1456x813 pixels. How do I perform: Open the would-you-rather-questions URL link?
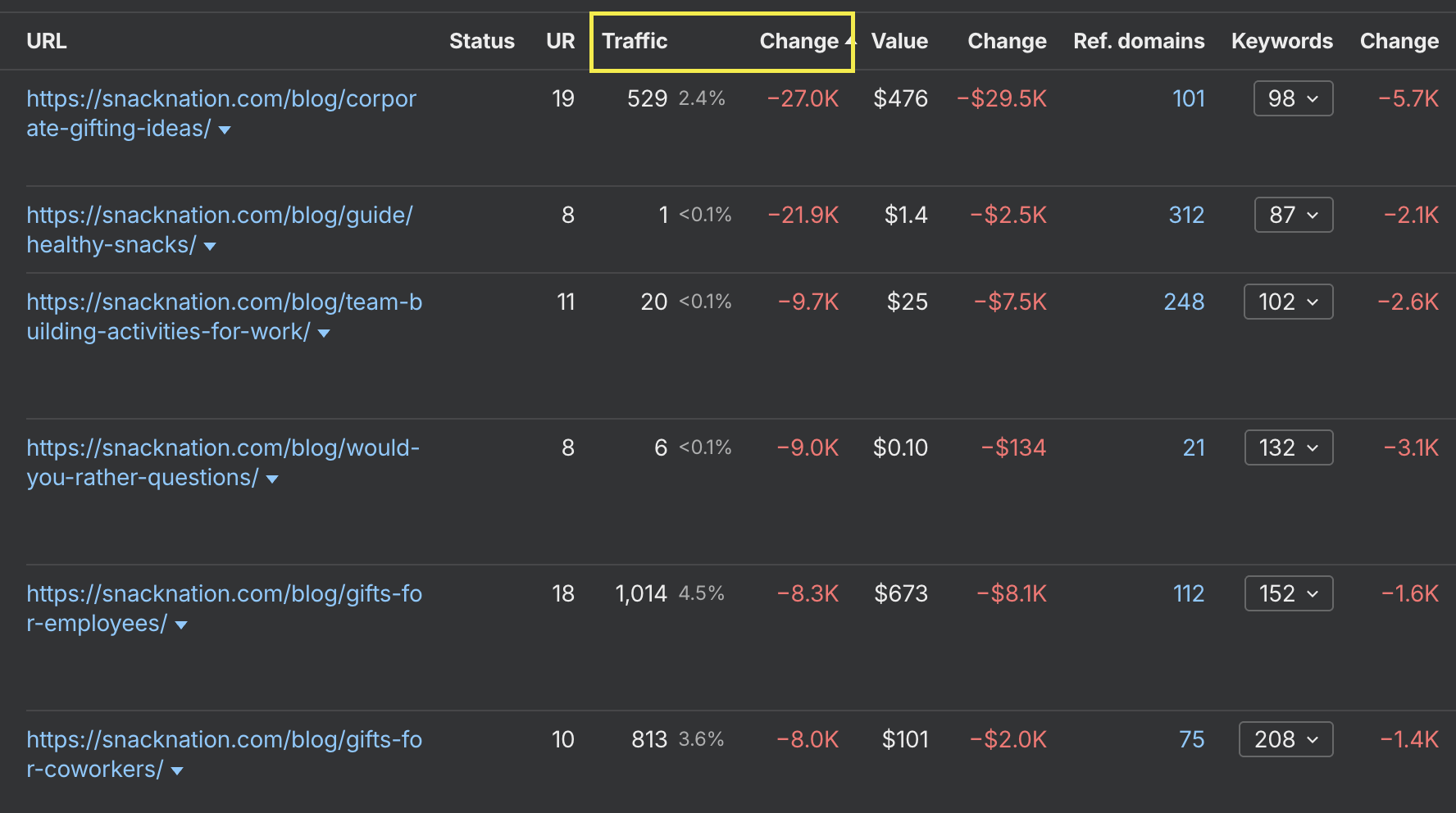click(223, 462)
